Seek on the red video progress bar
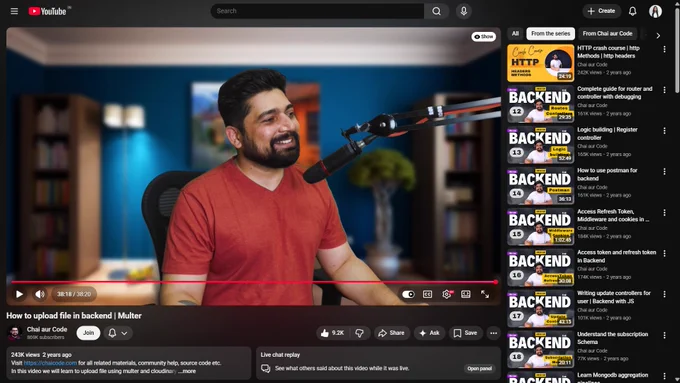The width and height of the screenshot is (680, 383). 254,282
